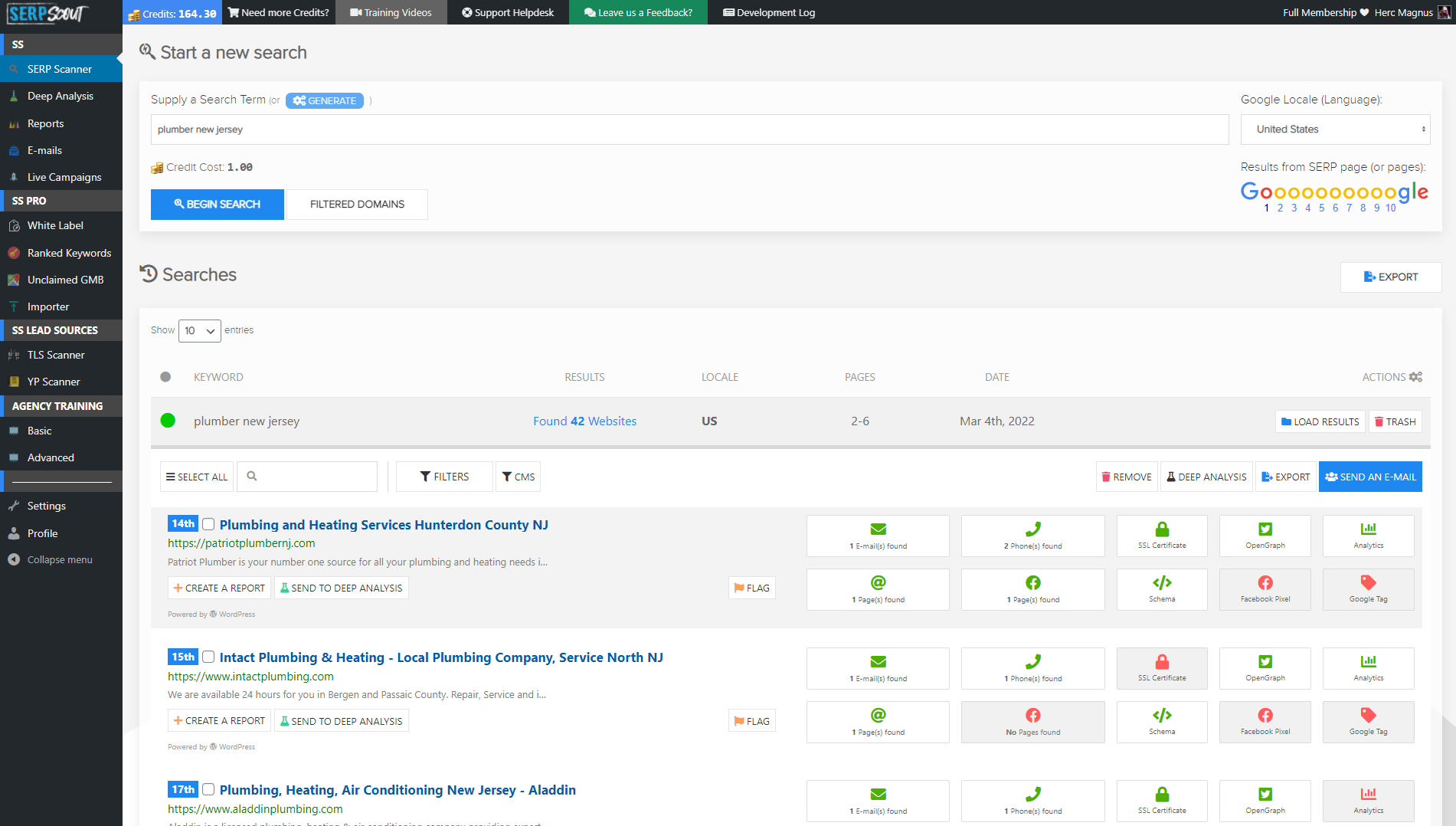Open the FILTERS dropdown

pos(444,477)
